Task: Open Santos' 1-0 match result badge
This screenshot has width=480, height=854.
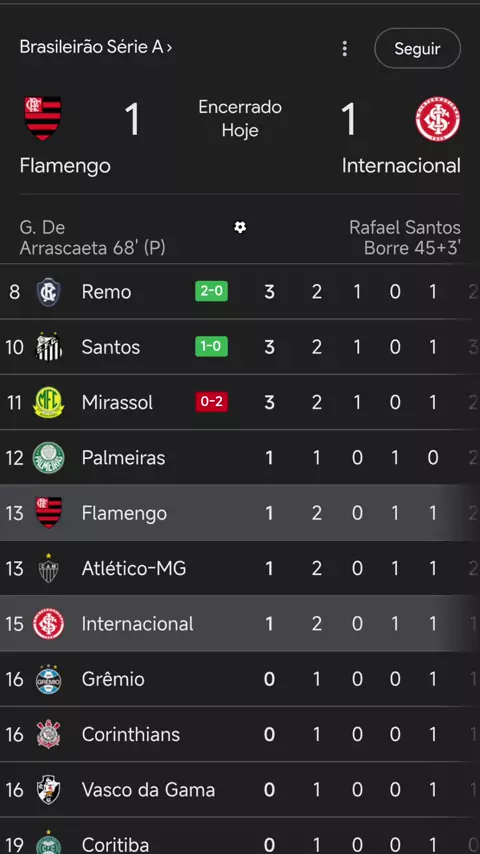Action: coord(211,346)
